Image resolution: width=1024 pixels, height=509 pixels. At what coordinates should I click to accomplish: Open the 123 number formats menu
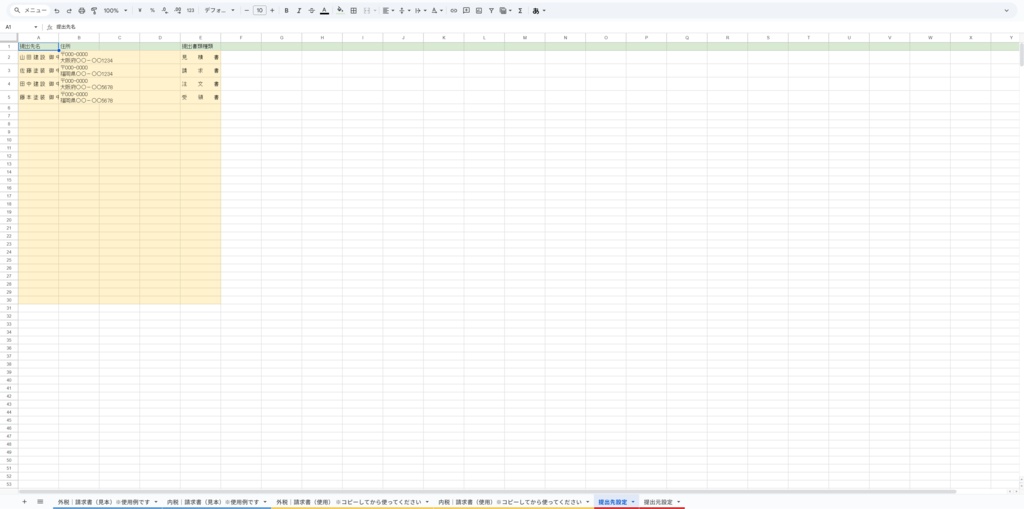point(190,10)
